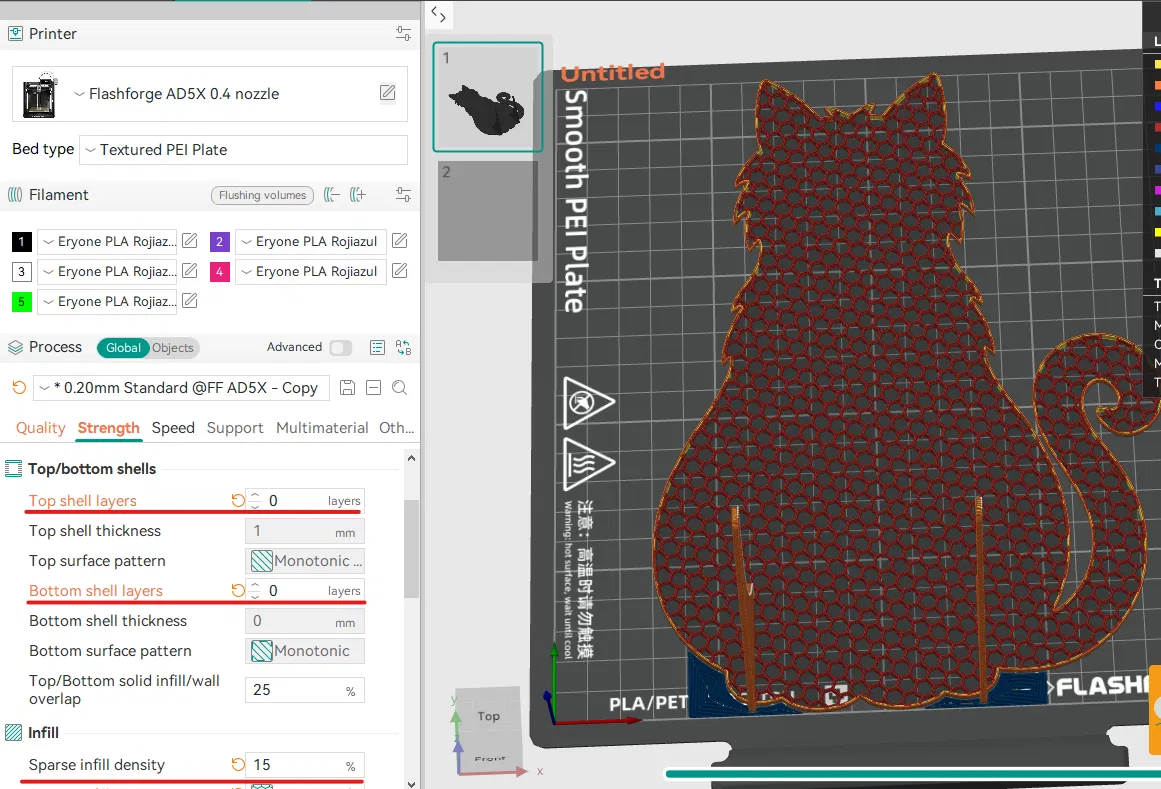The width and height of the screenshot is (1161, 789).
Task: Select Global process scope
Action: coord(123,348)
